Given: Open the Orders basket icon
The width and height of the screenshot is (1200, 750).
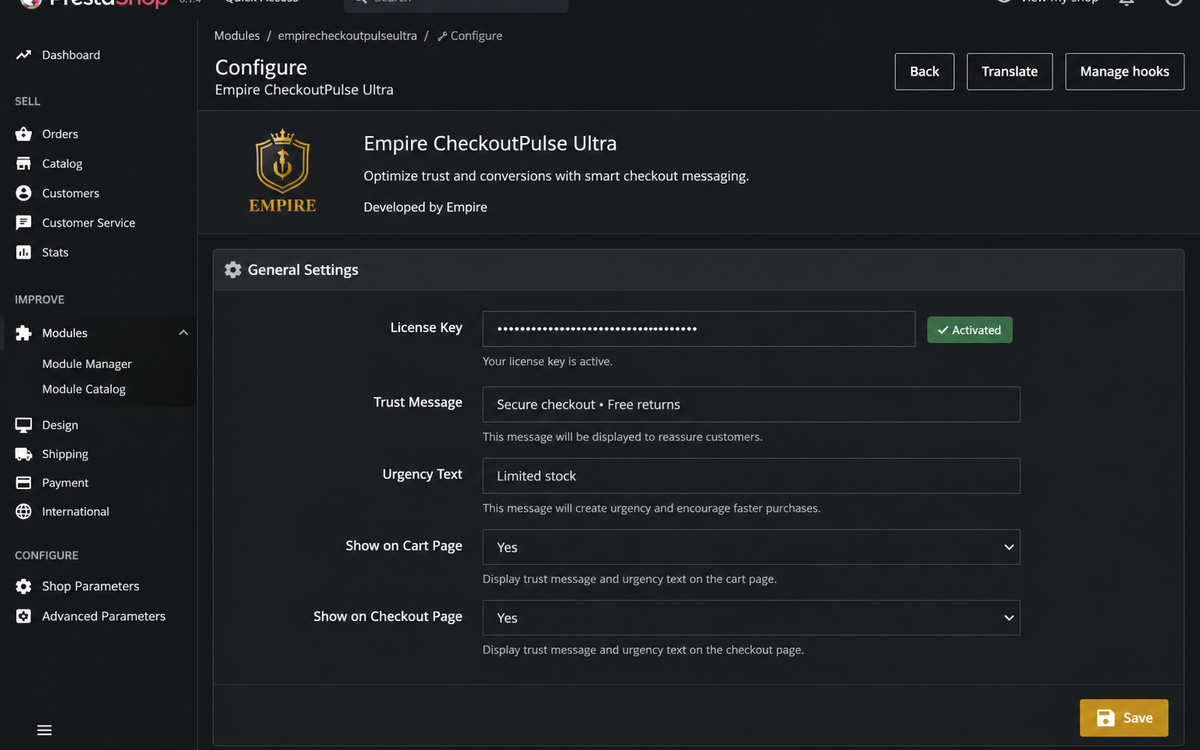Looking at the screenshot, I should [x=24, y=134].
